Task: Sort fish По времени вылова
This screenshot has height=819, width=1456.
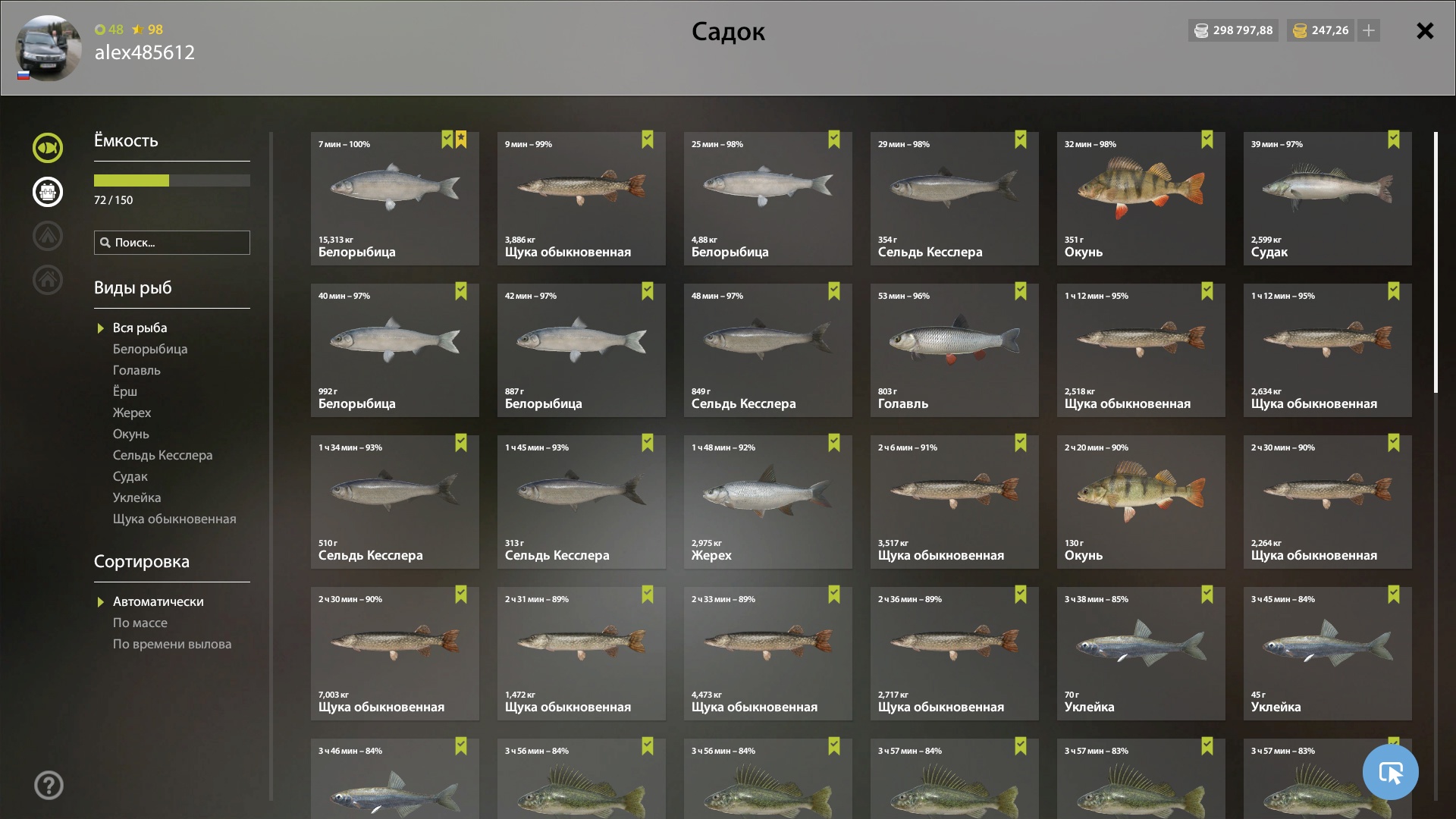Action: pos(172,644)
